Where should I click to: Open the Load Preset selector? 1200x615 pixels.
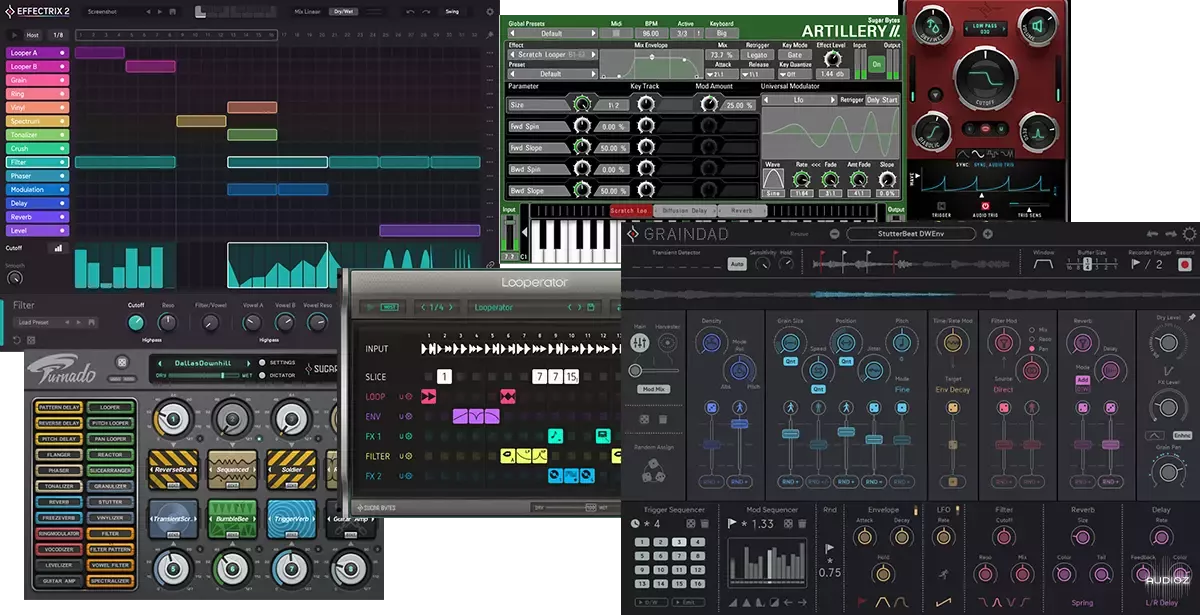pyautogui.click(x=57, y=322)
